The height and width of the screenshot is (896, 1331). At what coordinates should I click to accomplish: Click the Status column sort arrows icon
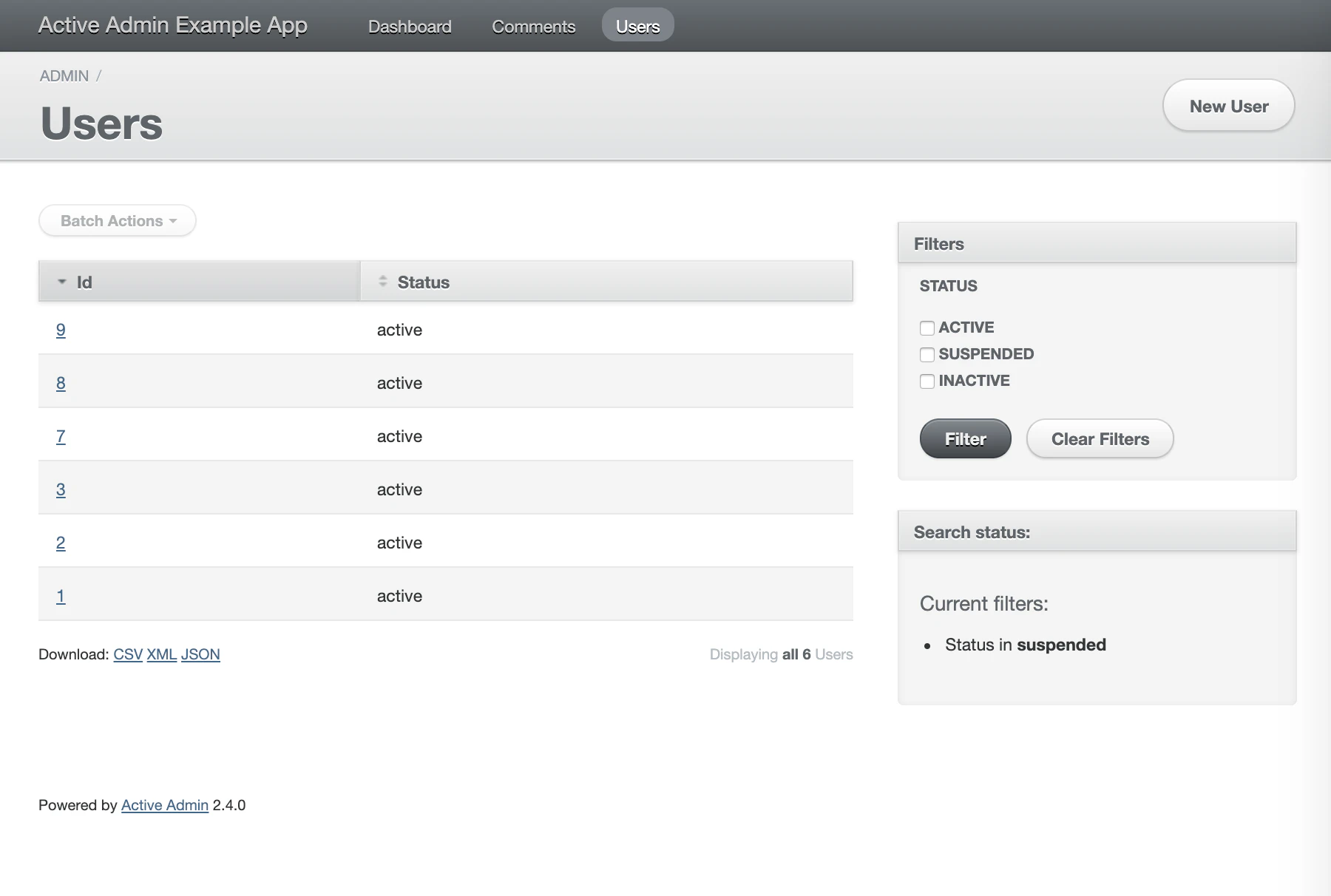382,281
